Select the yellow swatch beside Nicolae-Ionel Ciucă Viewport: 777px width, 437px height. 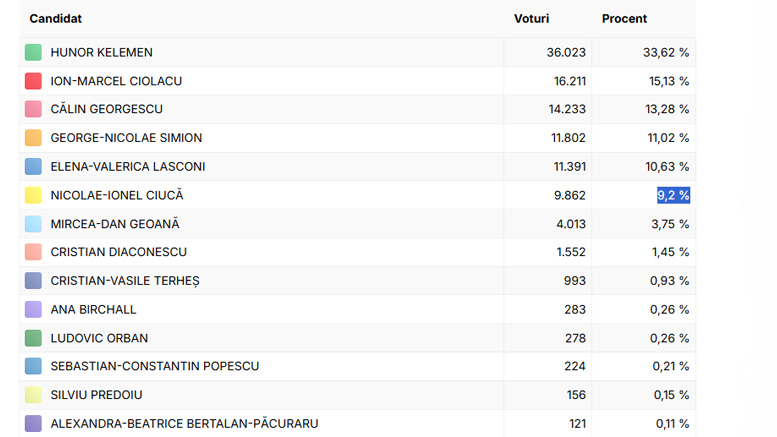pyautogui.click(x=33, y=195)
